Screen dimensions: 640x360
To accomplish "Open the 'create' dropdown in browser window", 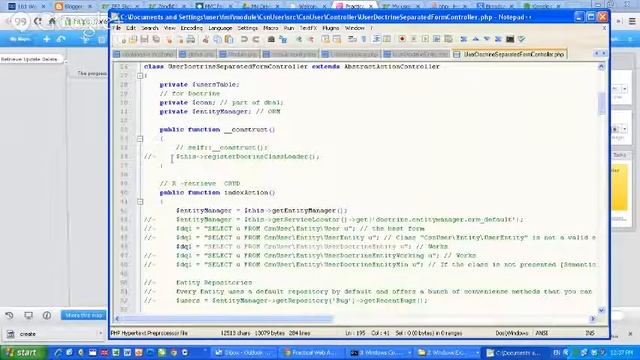I will click(100, 334).
